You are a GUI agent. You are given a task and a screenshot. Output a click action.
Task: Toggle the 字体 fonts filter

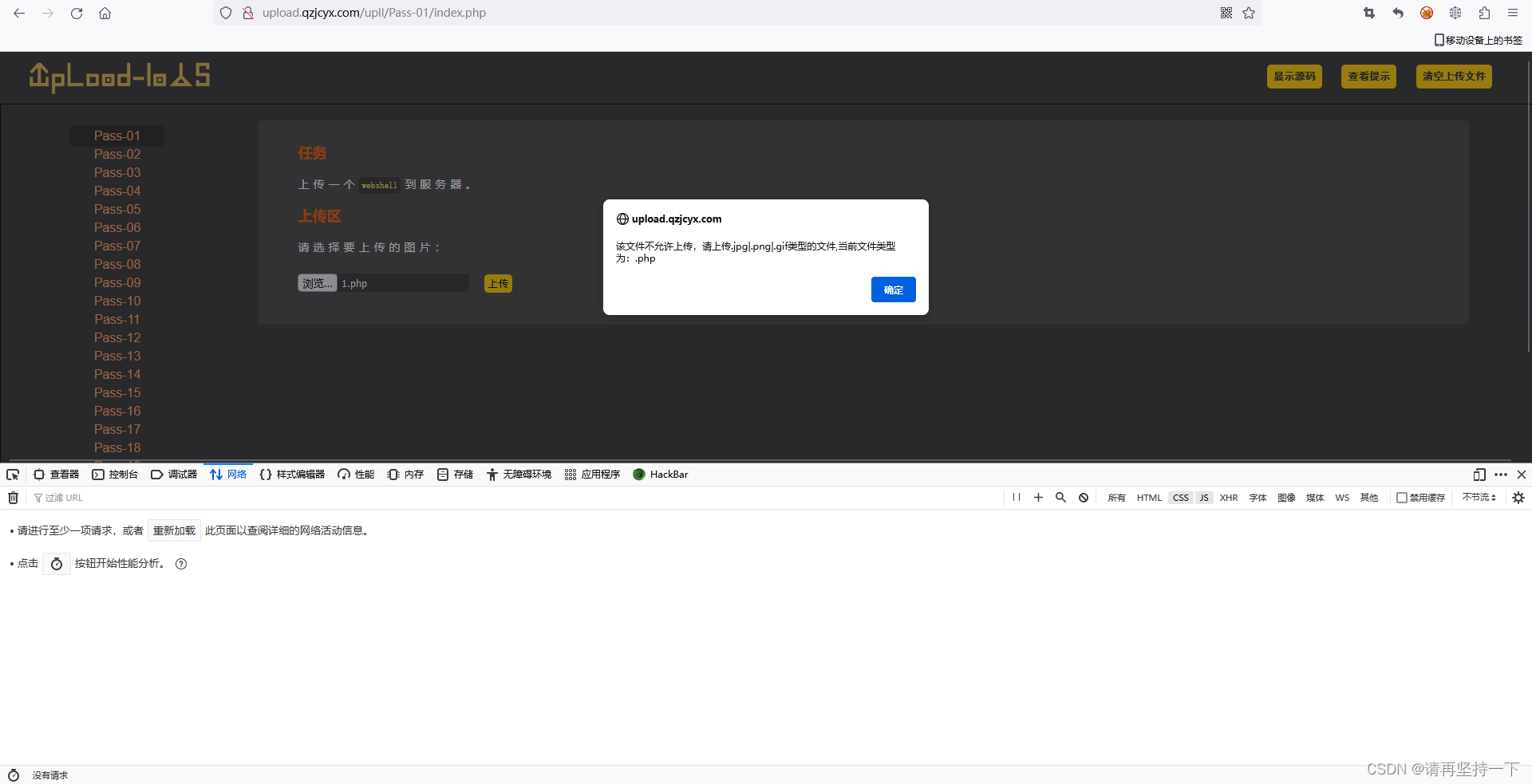click(1258, 498)
